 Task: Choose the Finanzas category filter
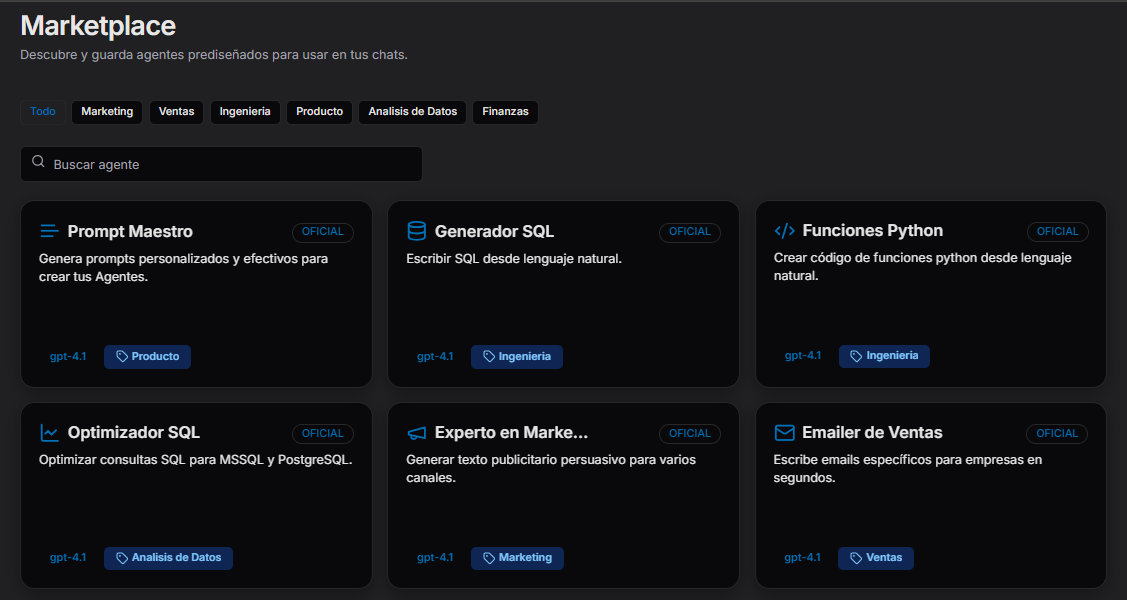tap(505, 112)
